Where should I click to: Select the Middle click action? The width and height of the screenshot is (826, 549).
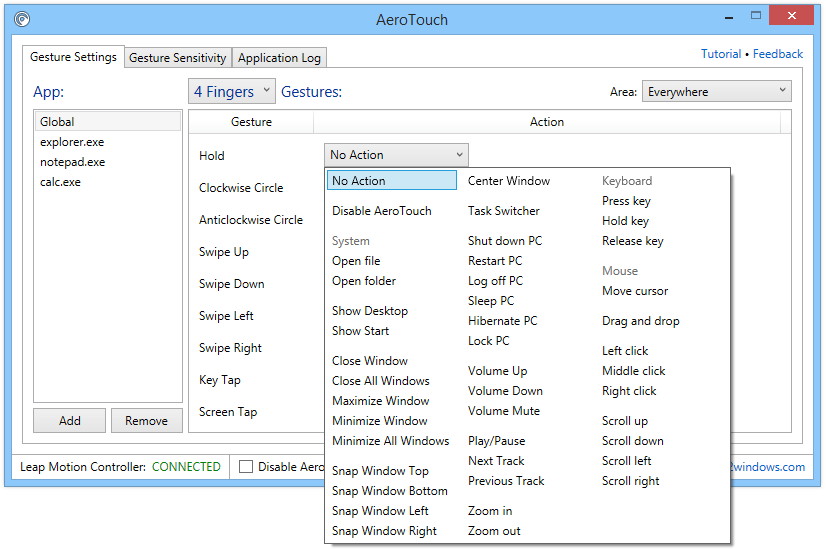pos(634,371)
